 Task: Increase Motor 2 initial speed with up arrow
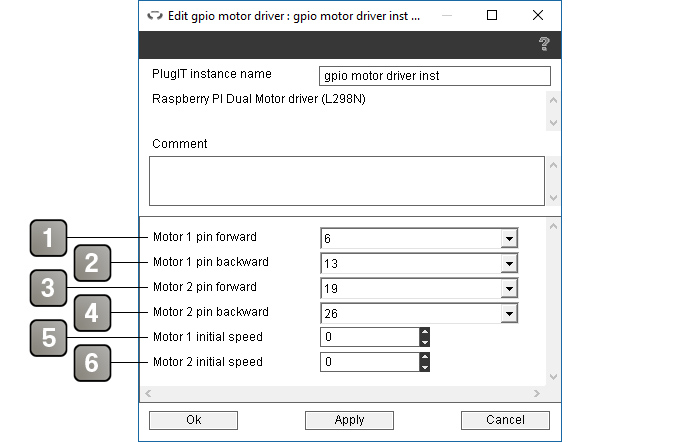click(x=425, y=357)
